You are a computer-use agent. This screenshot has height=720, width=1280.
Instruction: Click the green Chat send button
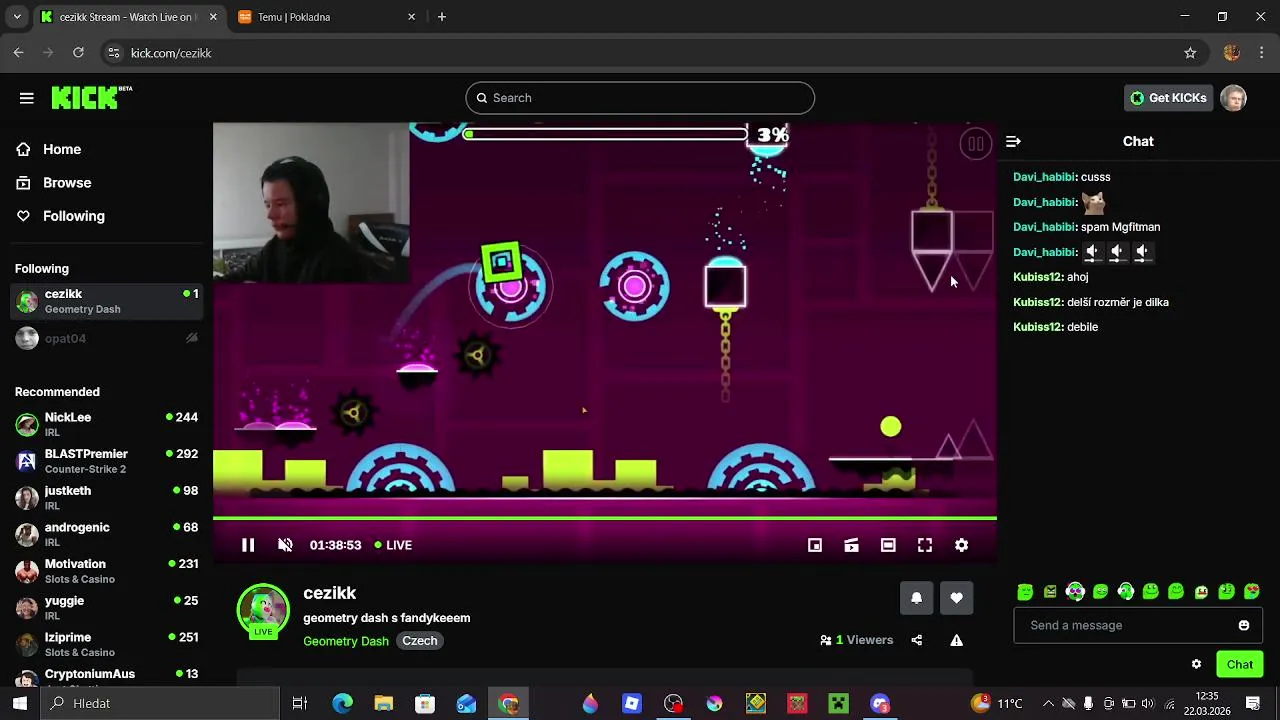click(x=1240, y=664)
